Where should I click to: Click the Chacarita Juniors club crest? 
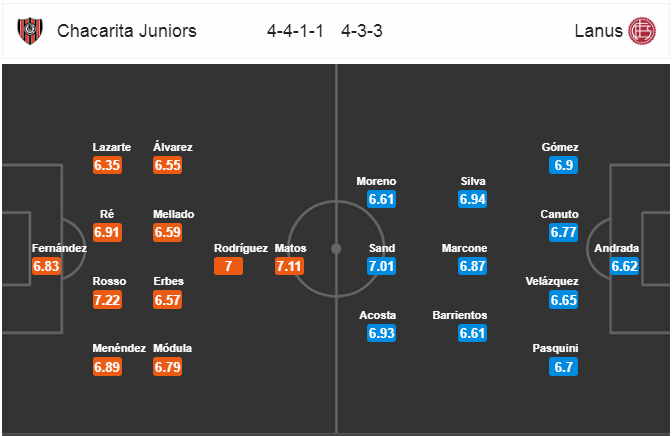click(30, 31)
